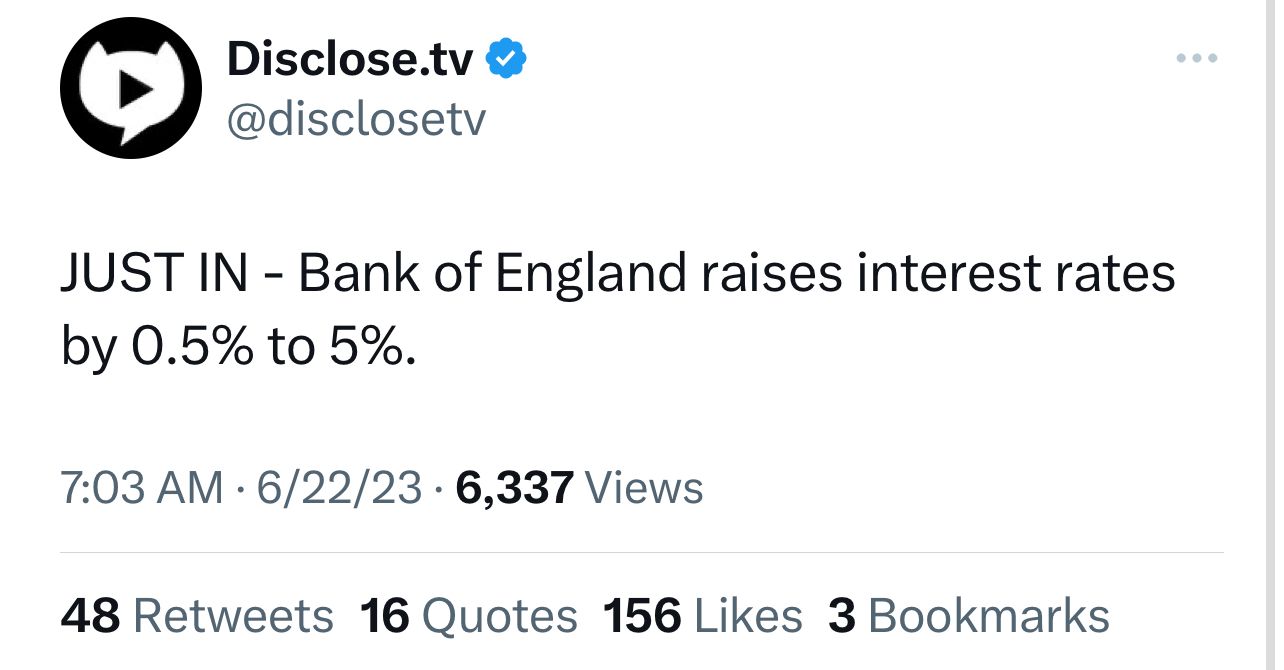Click the blue verified checkmark badge
Screen dimensions: 1284x670
coord(506,60)
